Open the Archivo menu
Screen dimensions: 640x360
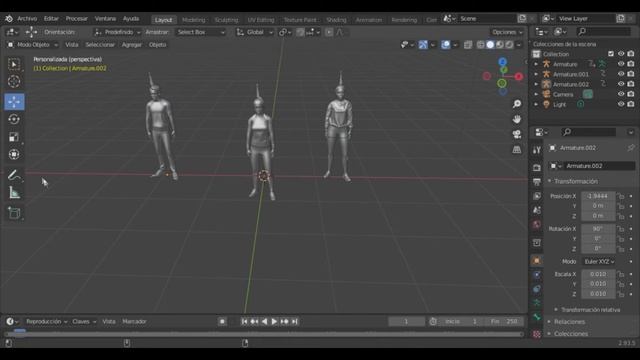tap(27, 19)
